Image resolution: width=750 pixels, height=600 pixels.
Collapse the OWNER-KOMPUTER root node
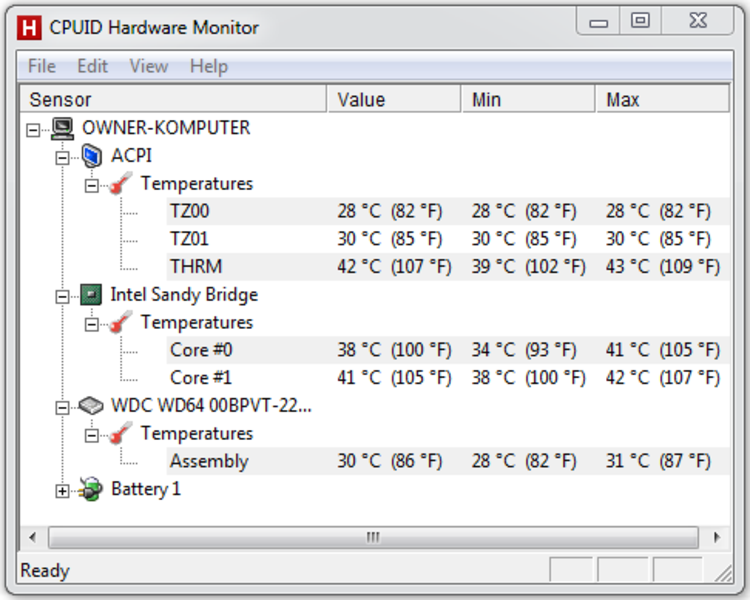[x=33, y=130]
